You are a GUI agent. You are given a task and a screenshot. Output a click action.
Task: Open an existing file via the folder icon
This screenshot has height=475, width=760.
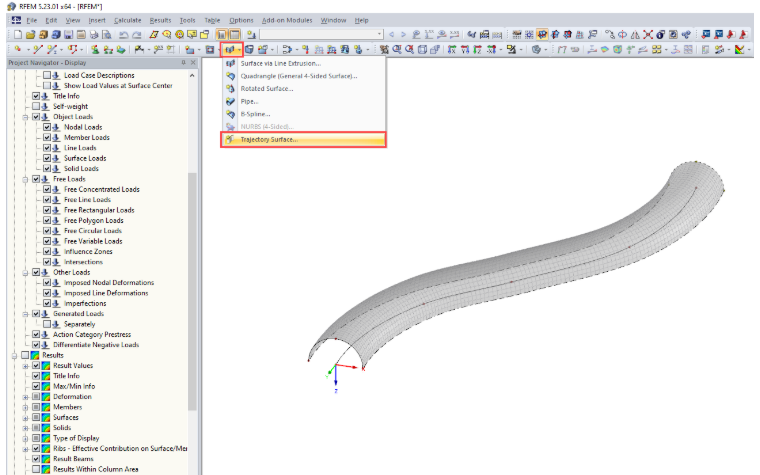[31, 35]
